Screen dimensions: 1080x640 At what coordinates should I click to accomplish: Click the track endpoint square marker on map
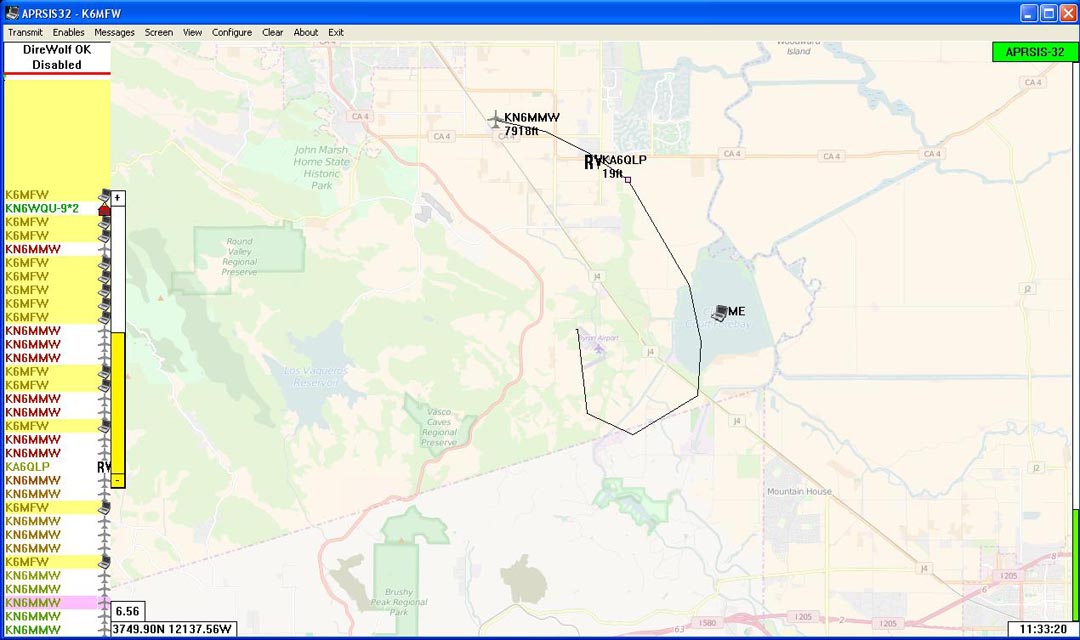click(x=628, y=180)
